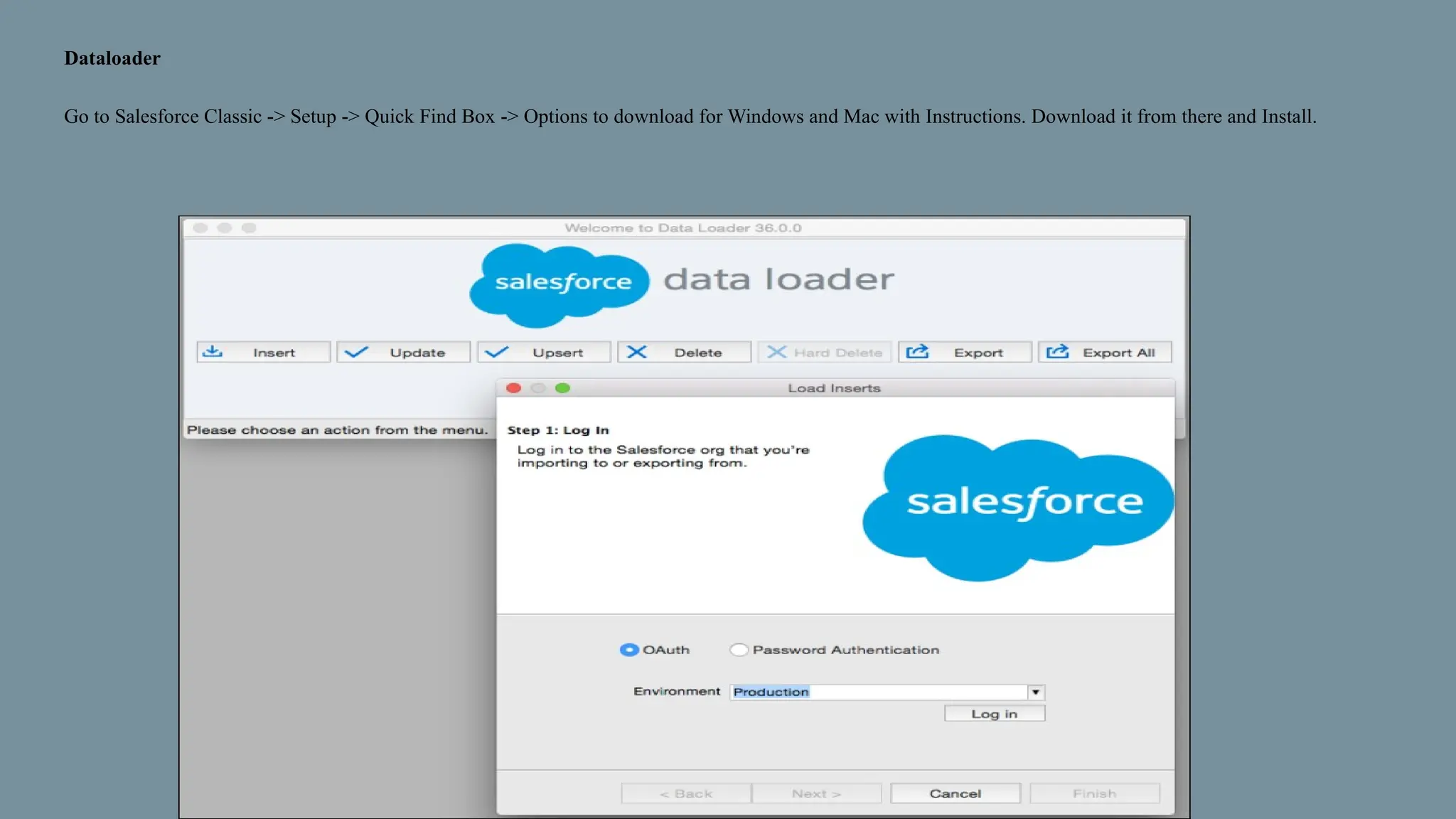Click the Update checkmark icon
This screenshot has height=819, width=1456.
(355, 352)
